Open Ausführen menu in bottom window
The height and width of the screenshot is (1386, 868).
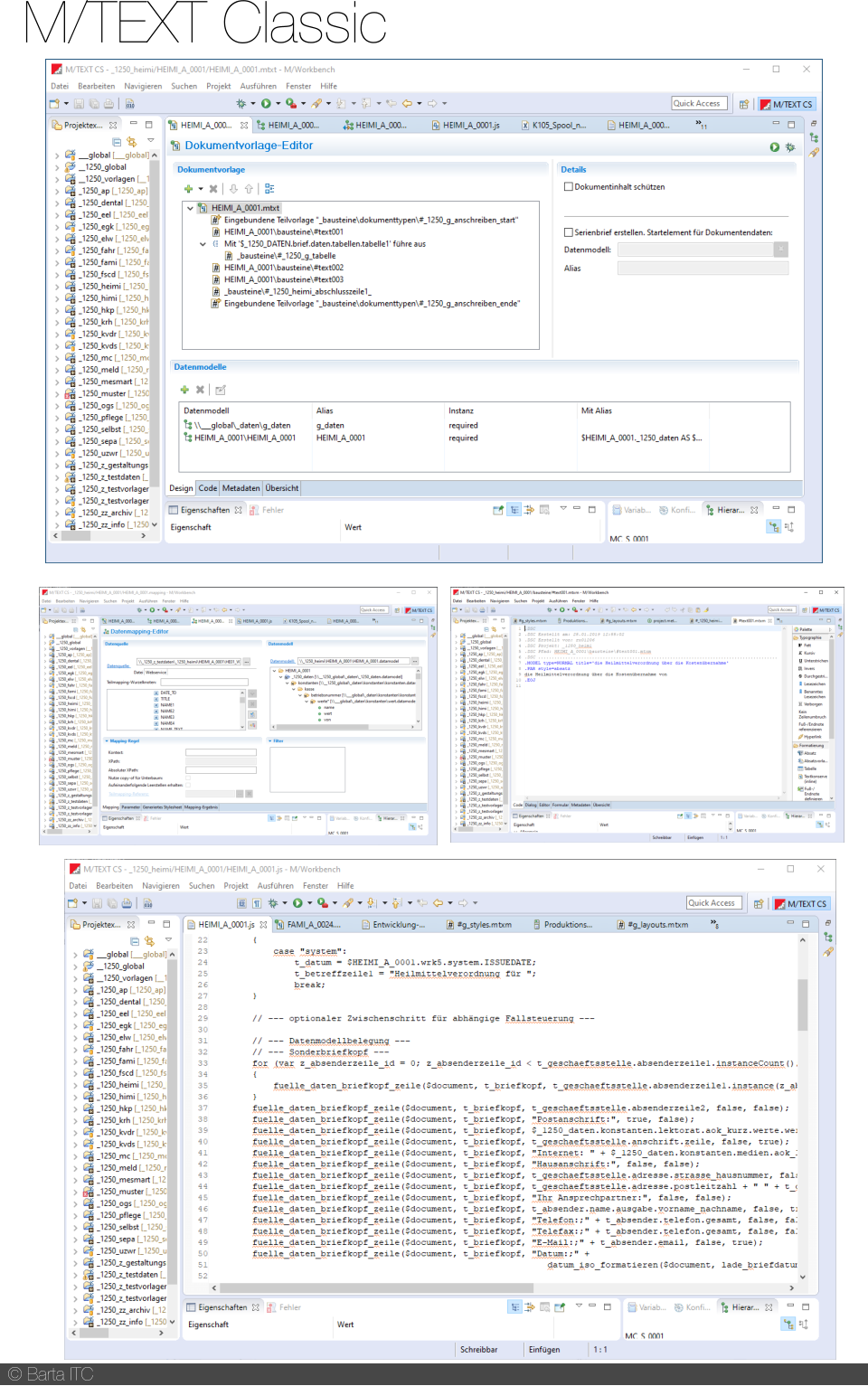(276, 886)
